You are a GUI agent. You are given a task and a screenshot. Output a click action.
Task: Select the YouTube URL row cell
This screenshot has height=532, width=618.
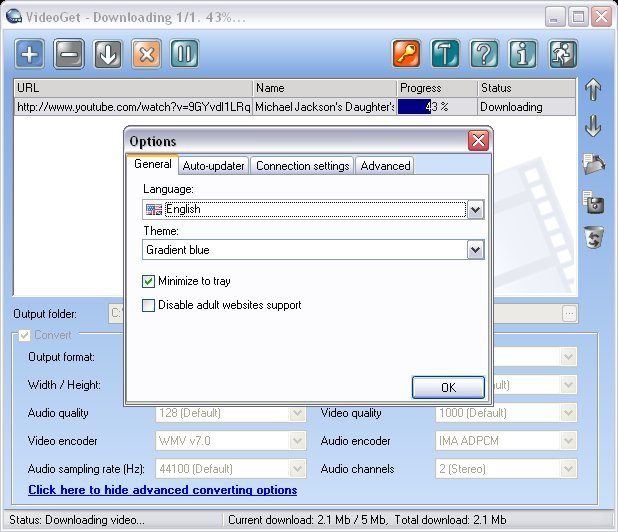pyautogui.click(x=133, y=107)
